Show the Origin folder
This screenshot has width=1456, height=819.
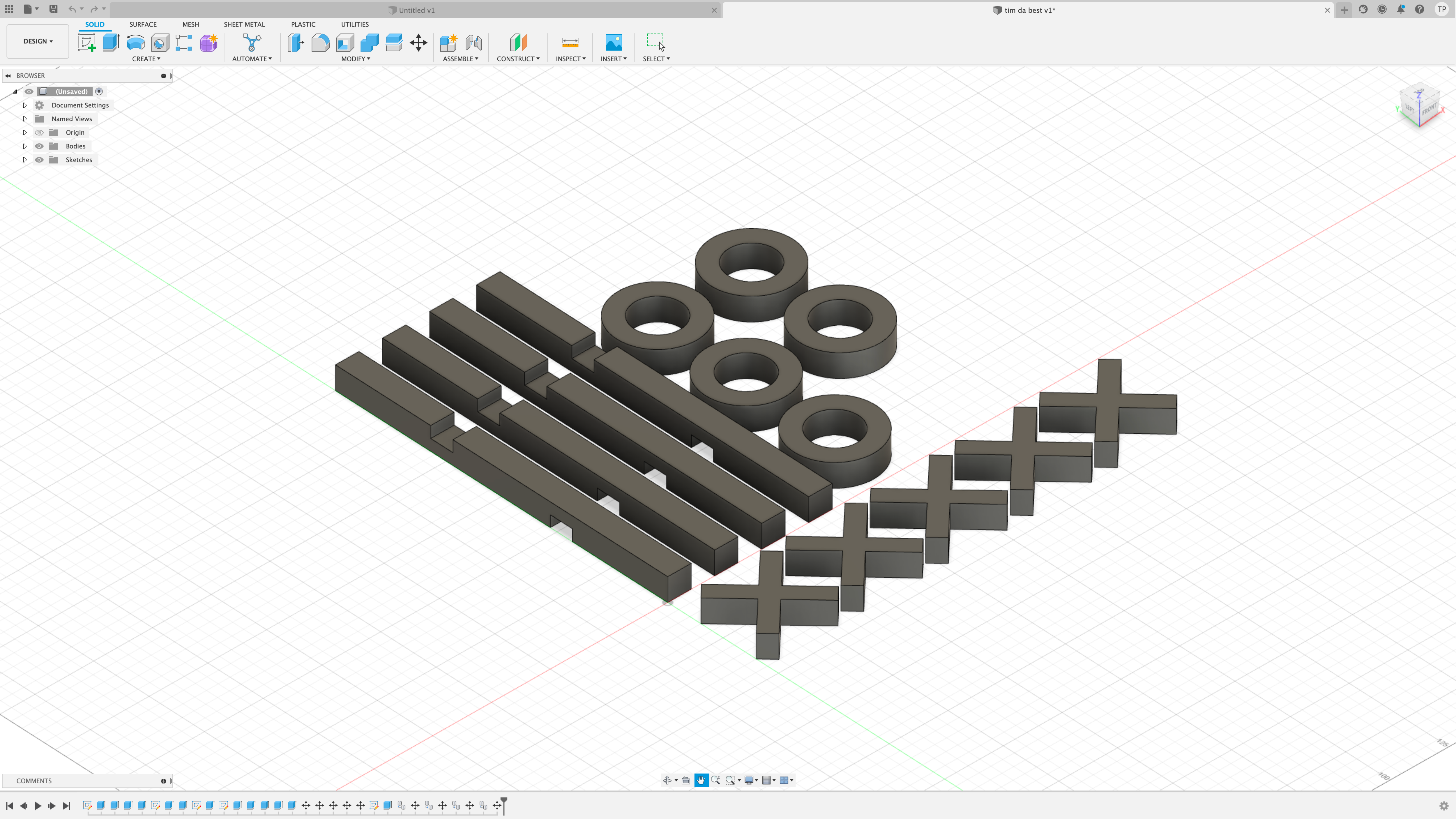click(38, 132)
